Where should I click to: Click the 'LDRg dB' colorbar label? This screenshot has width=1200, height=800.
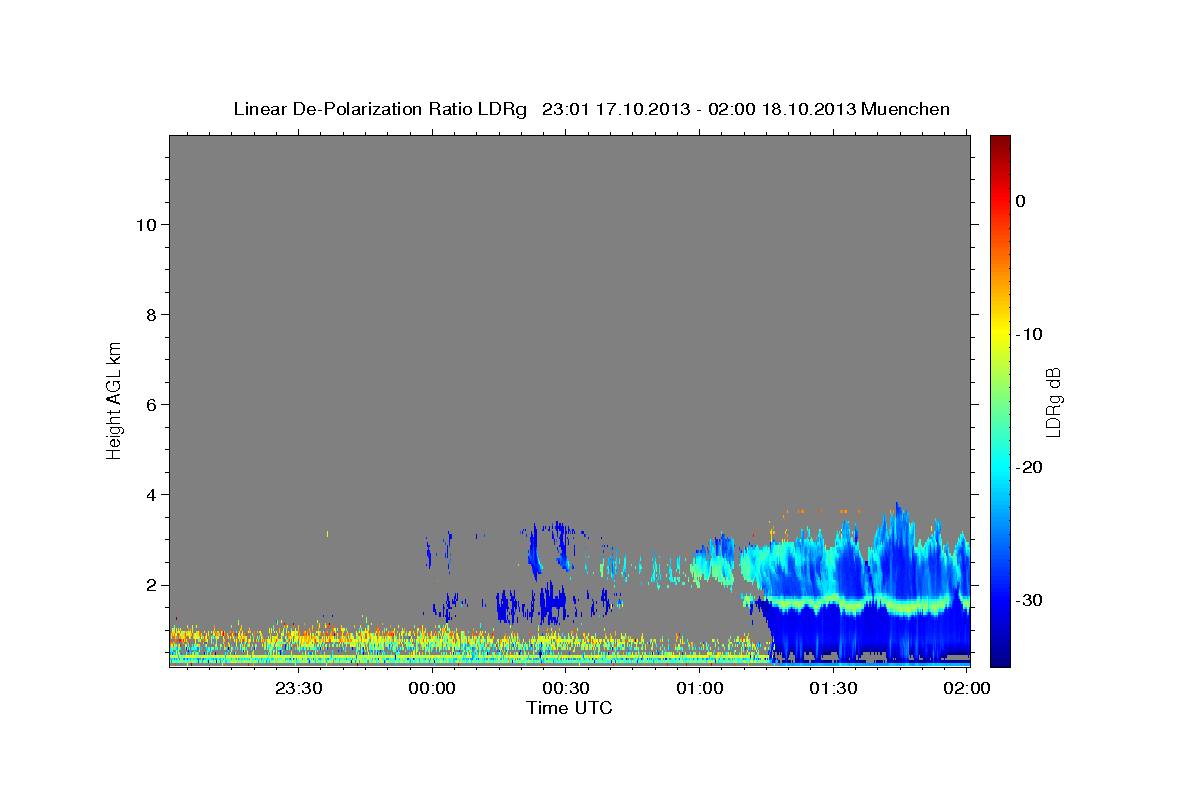1053,402
